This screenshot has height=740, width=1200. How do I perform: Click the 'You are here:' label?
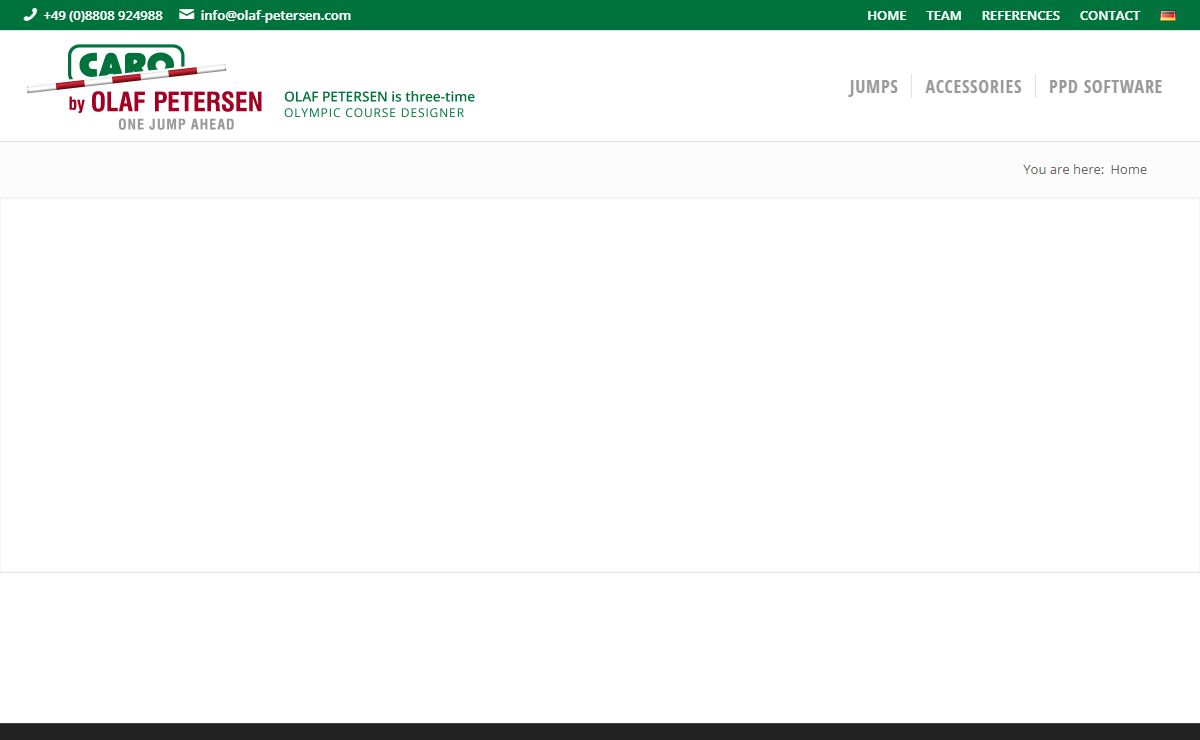click(x=1063, y=170)
